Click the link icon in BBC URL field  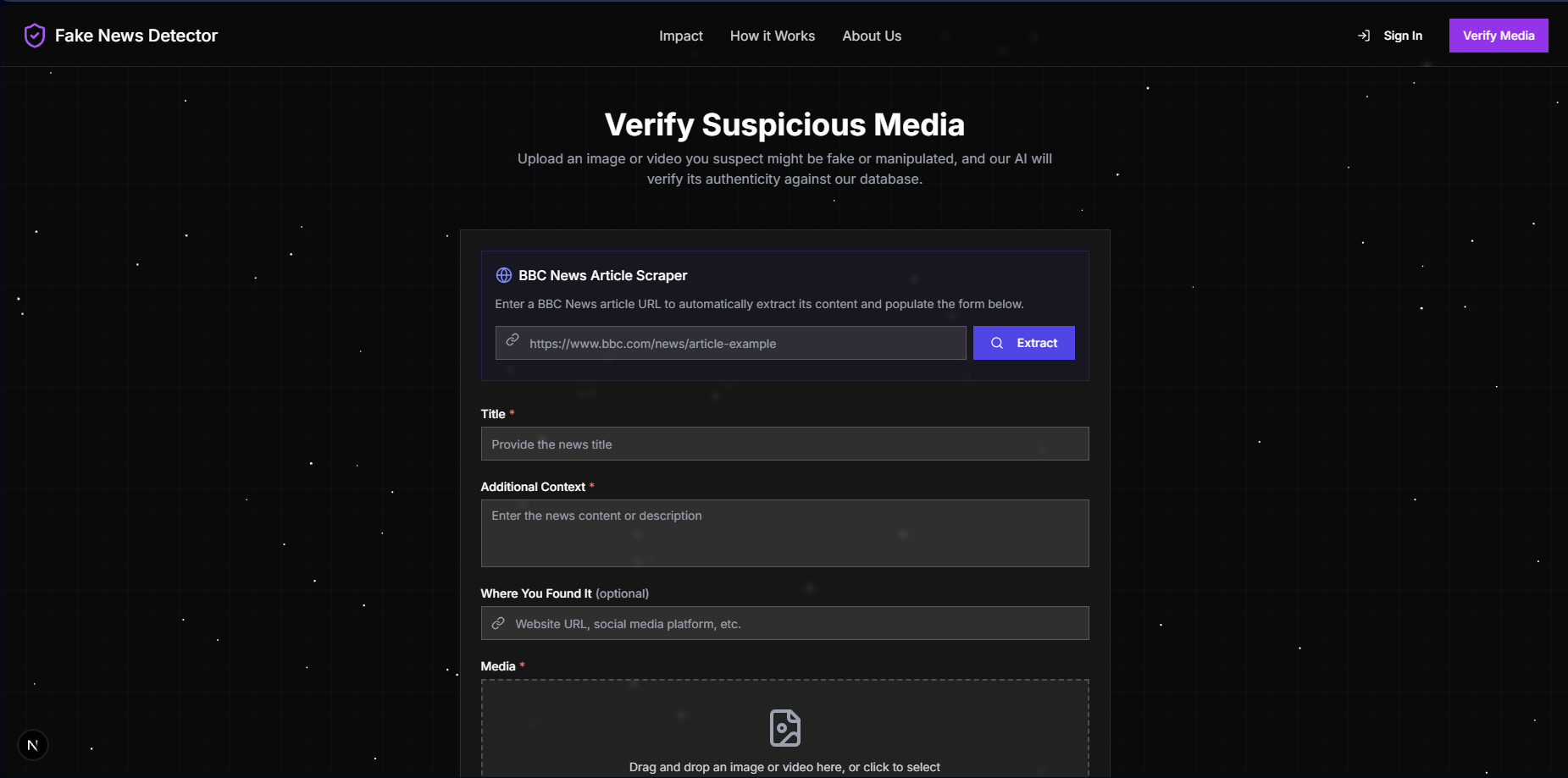[513, 340]
